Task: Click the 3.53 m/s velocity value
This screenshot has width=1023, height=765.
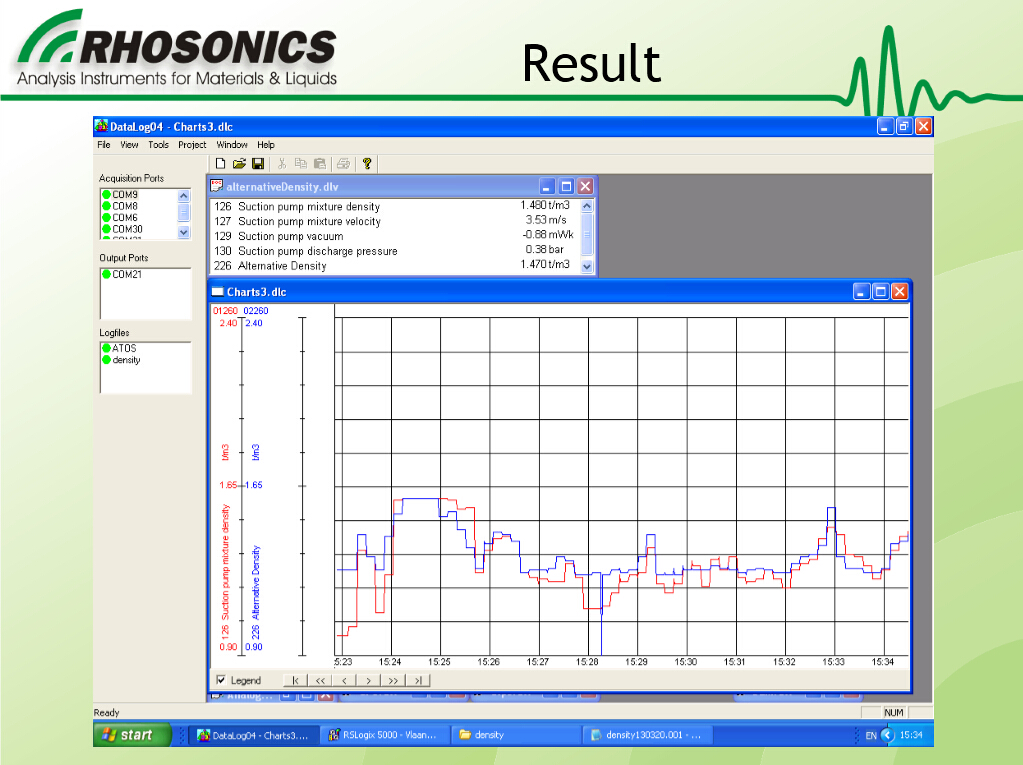Action: click(546, 220)
